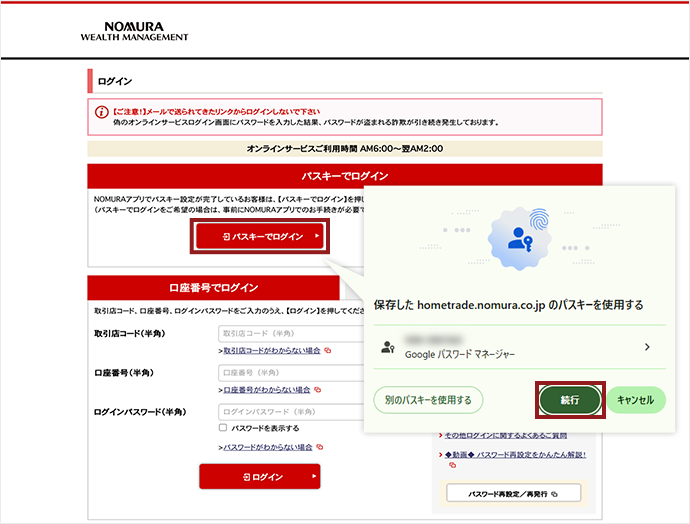
Task: Enable the パスワードを表示する checkbox
Action: pyautogui.click(x=223, y=428)
